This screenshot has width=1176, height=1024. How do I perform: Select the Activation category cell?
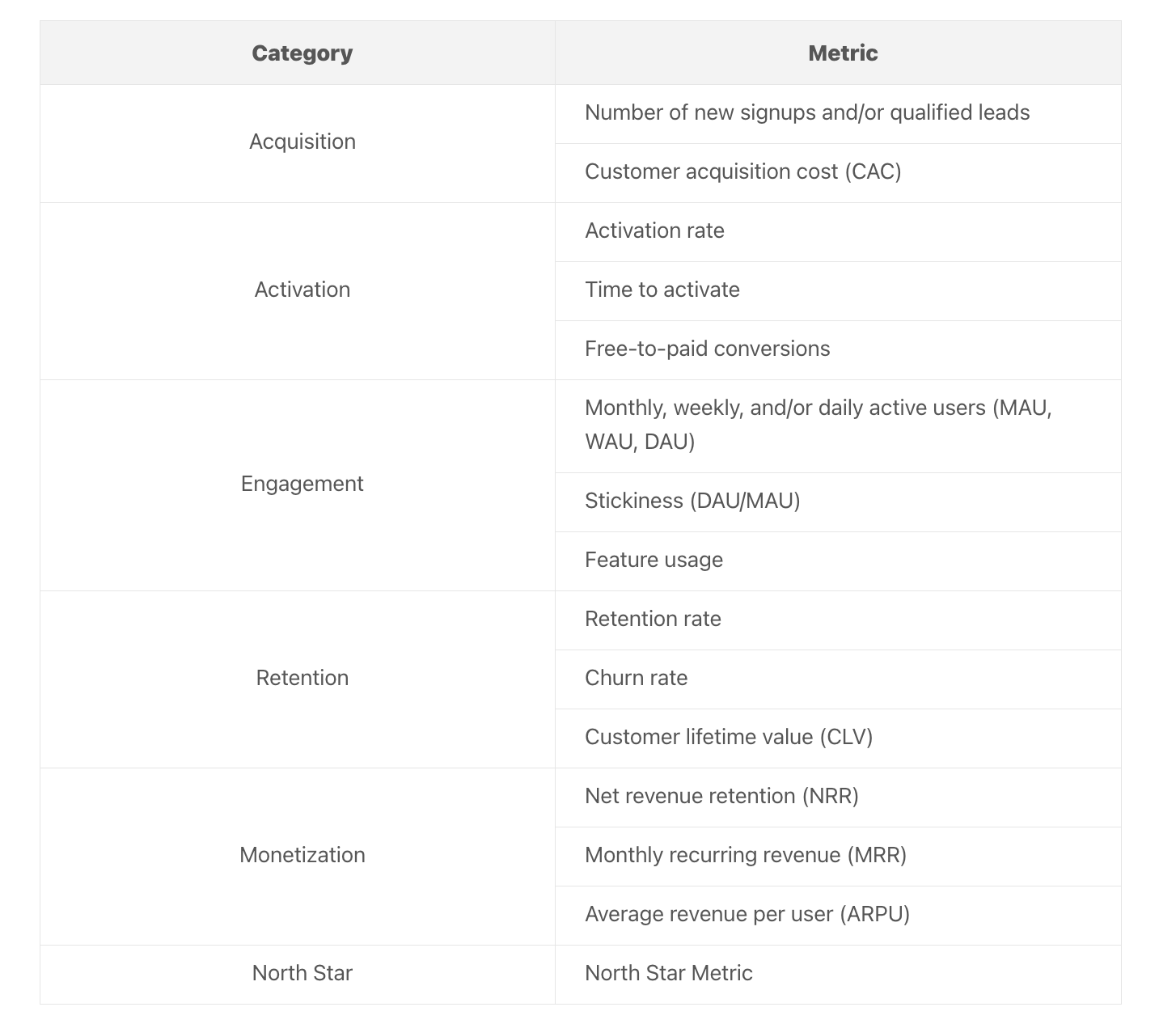302,290
